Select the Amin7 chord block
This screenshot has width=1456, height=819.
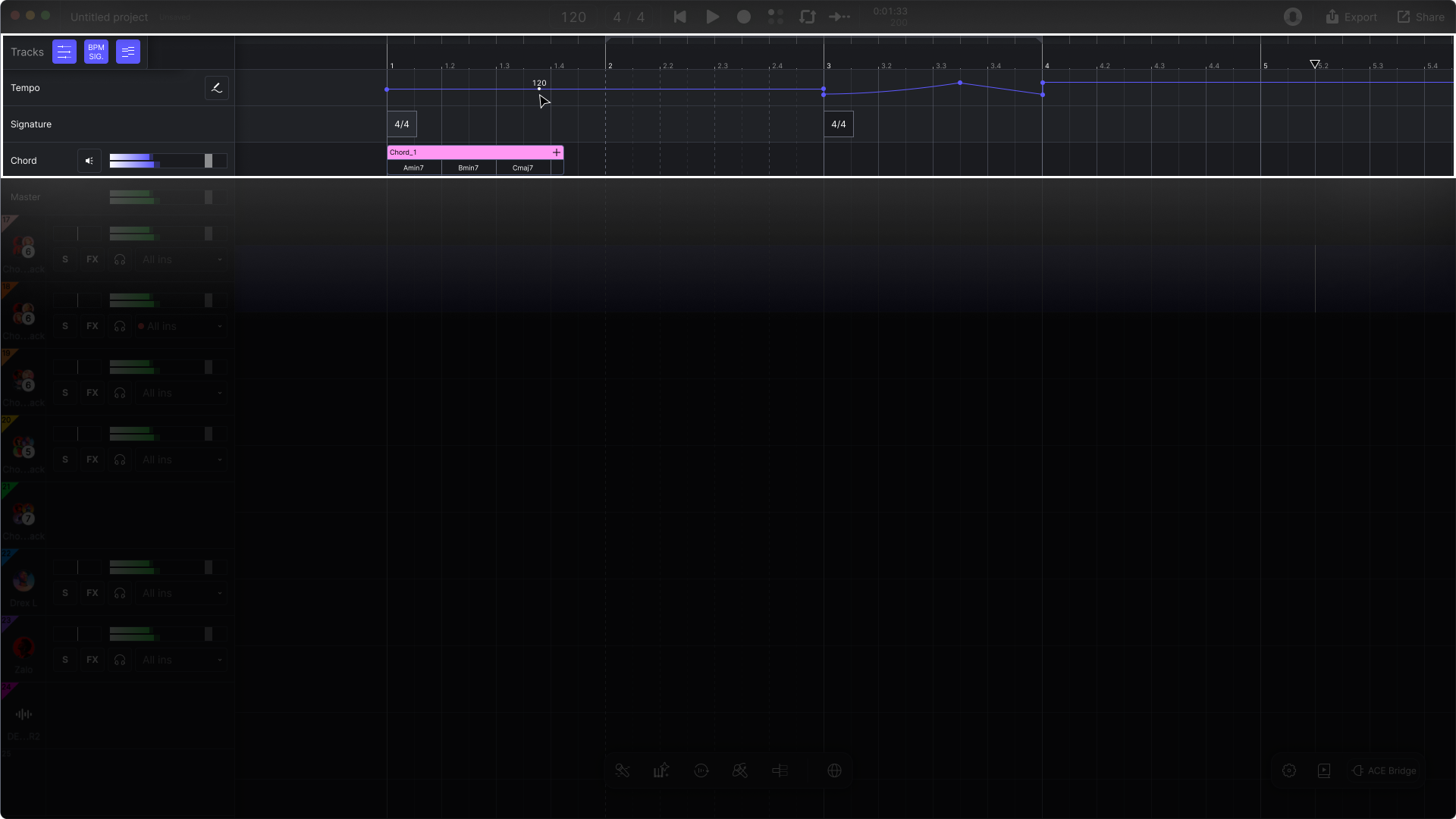pyautogui.click(x=414, y=168)
